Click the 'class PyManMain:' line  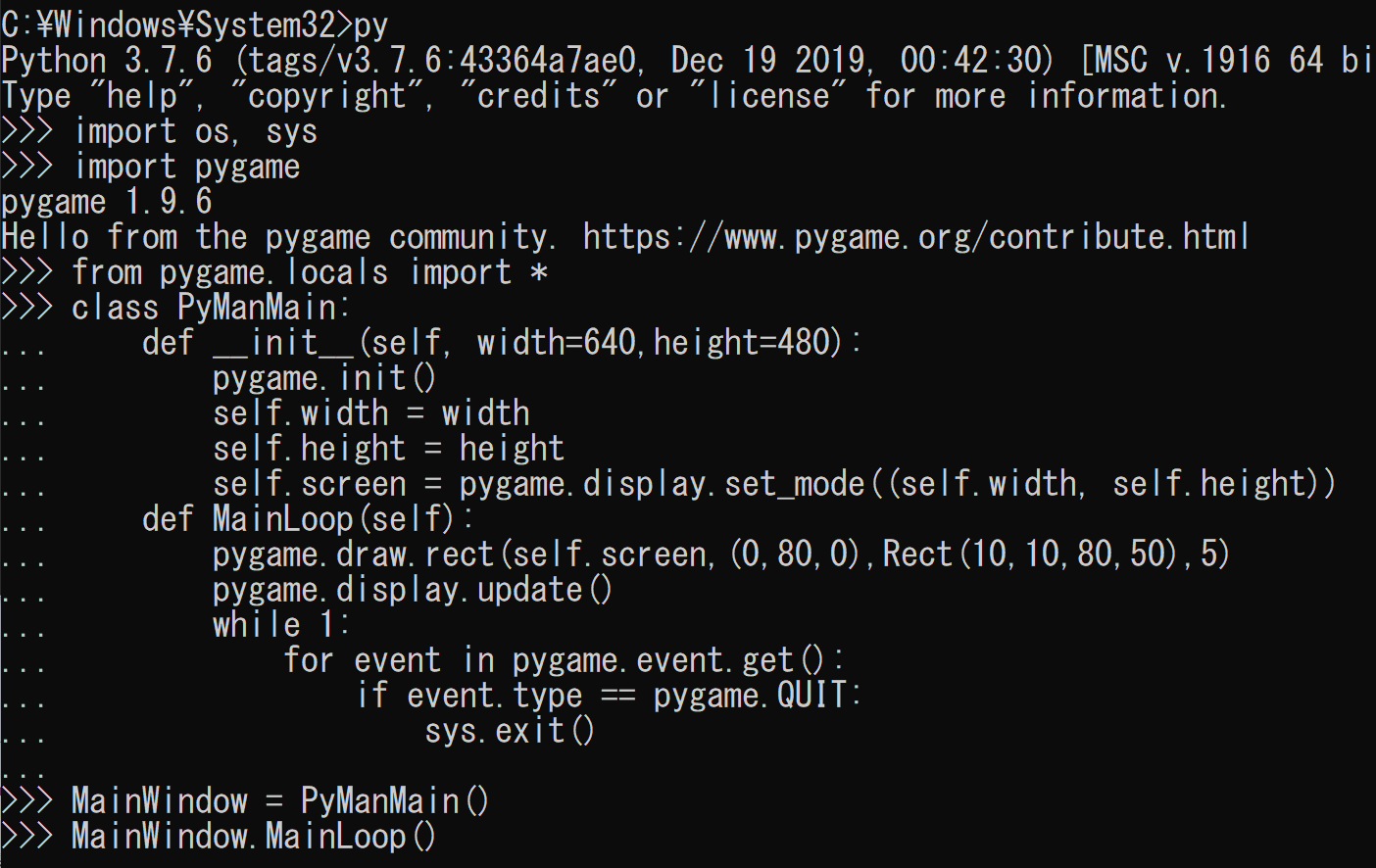(x=210, y=308)
